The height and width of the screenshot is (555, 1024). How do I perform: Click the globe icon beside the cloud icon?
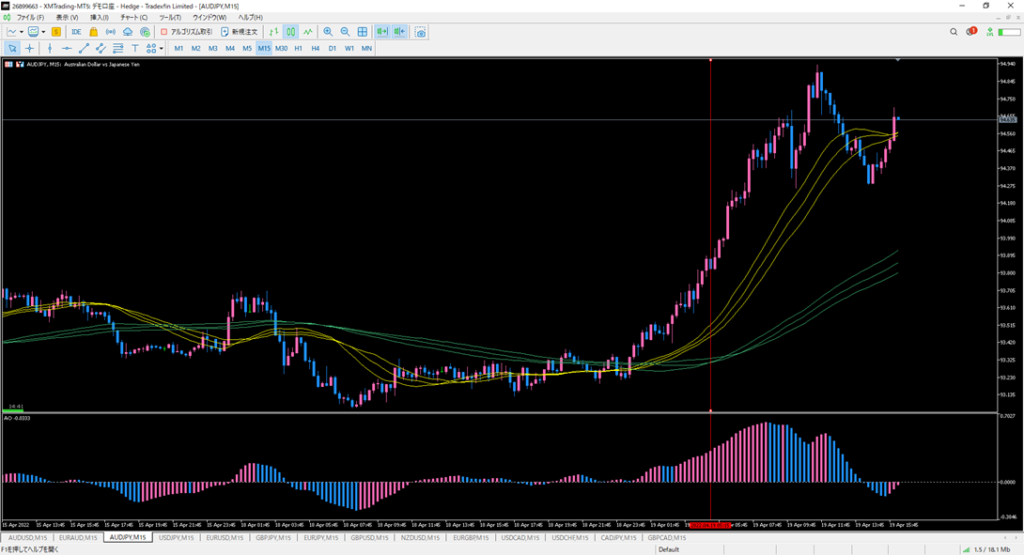[145, 32]
